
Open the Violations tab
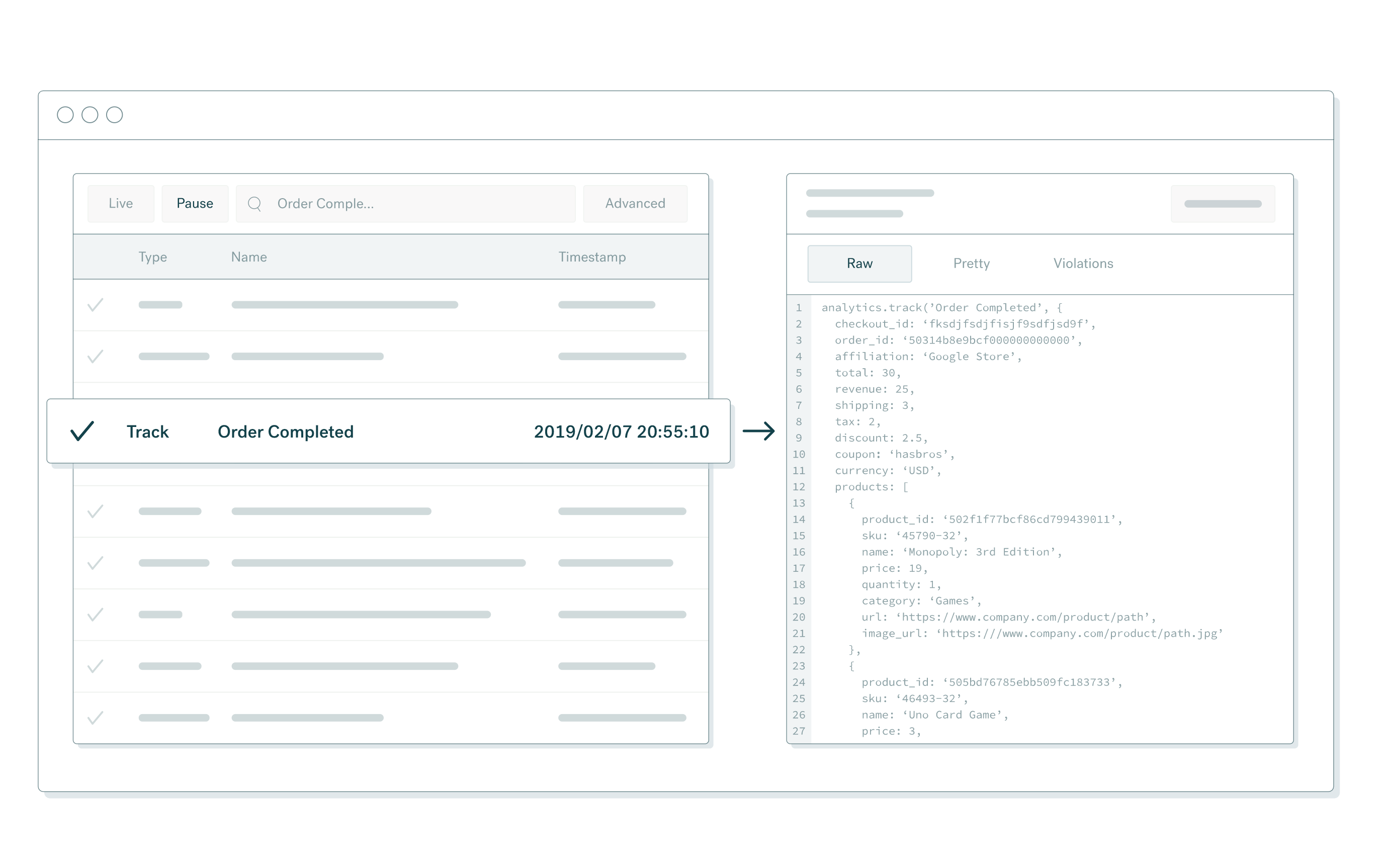pyautogui.click(x=1083, y=264)
